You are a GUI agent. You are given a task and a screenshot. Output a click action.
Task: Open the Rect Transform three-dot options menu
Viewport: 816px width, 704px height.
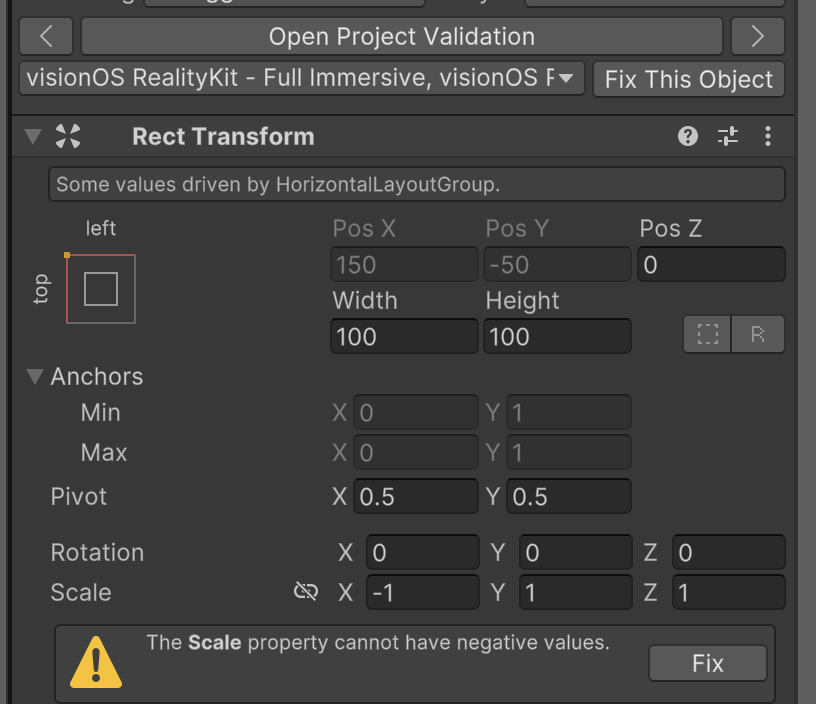(x=767, y=136)
